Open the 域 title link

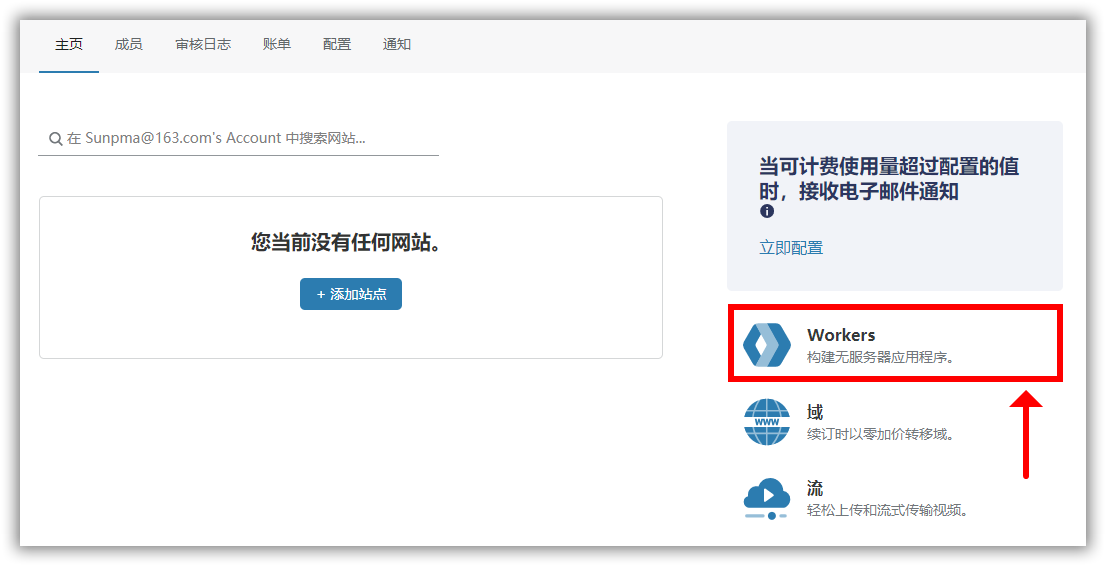point(815,411)
